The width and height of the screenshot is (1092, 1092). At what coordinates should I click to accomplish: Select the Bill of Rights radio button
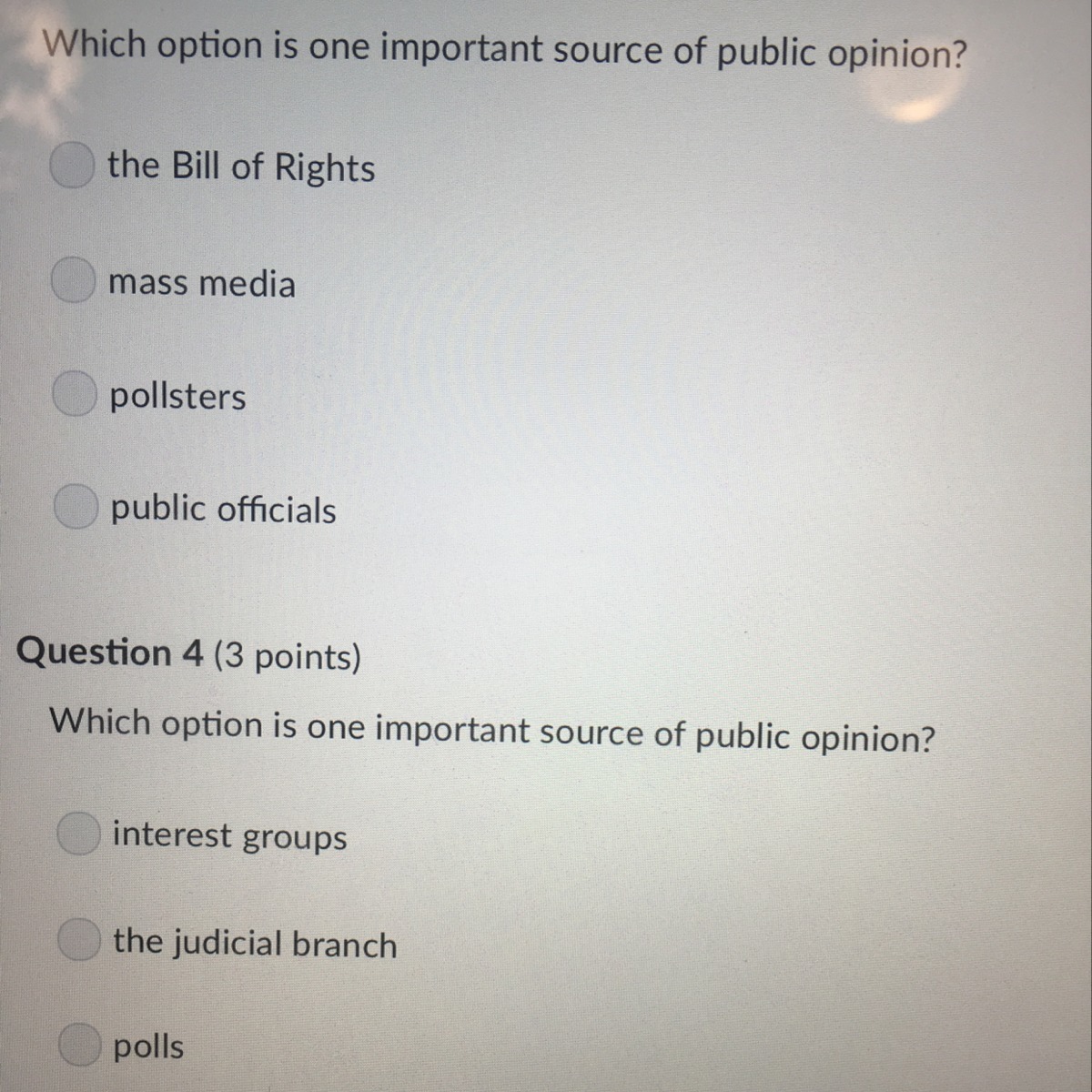click(72, 166)
